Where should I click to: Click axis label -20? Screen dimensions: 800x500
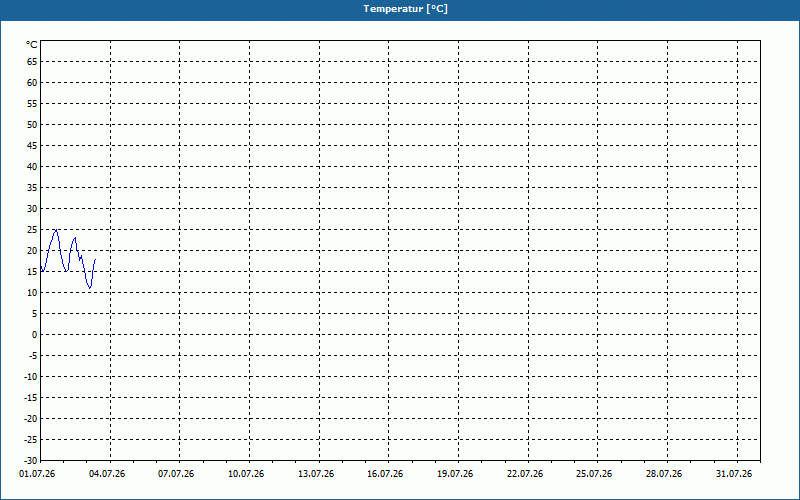point(31,418)
